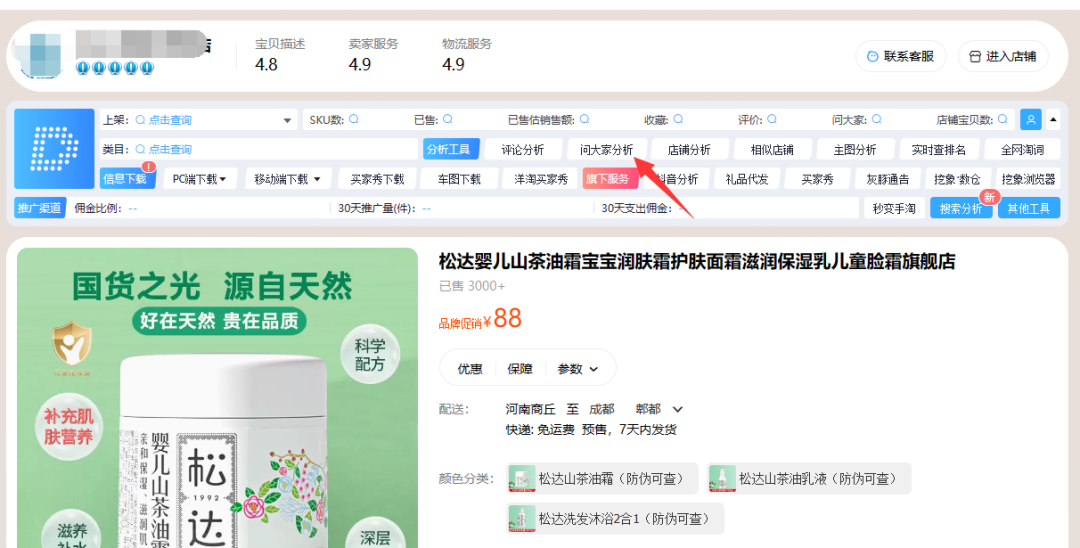Click 车图下载 button
1080x548 pixels.
click(x=459, y=179)
